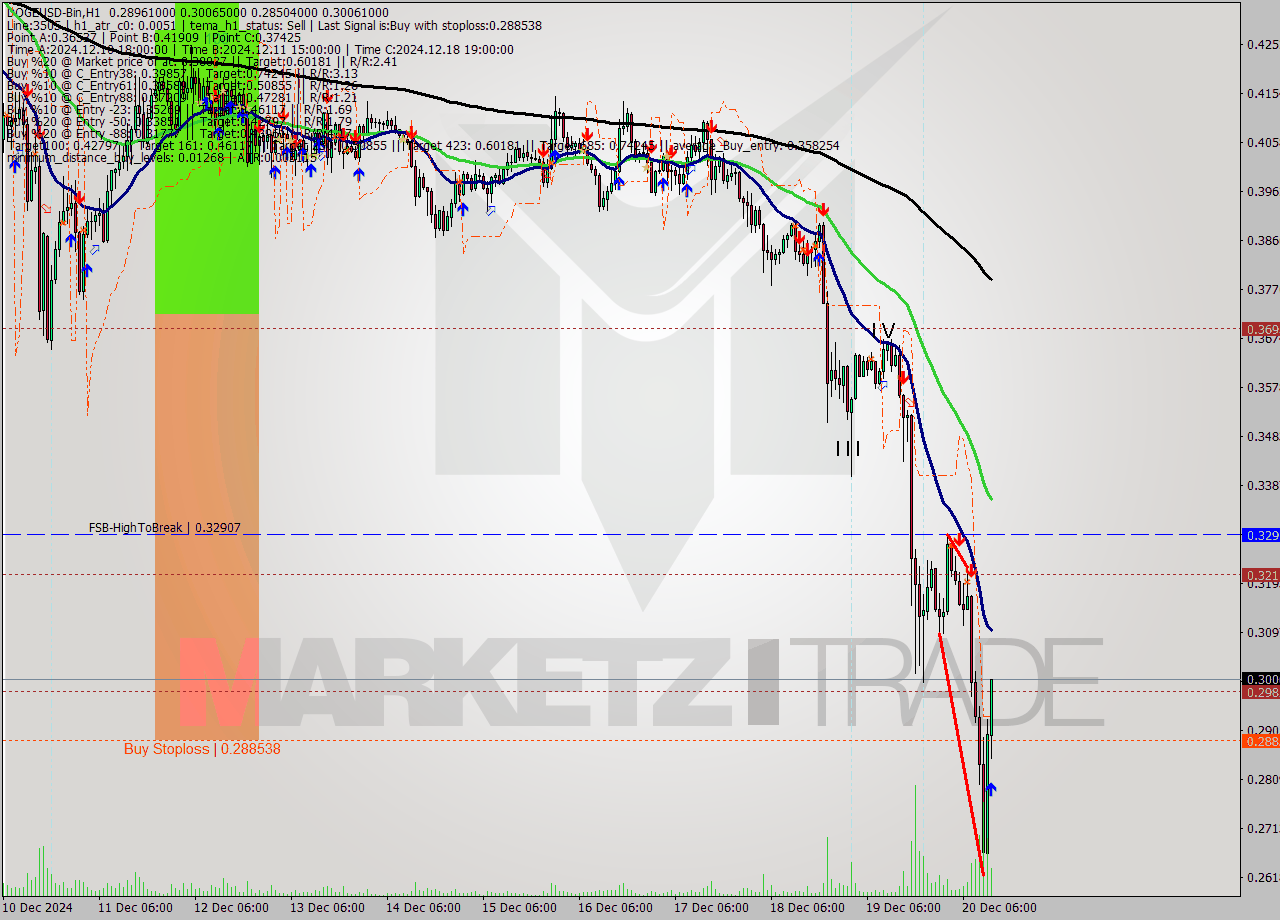Click the red downward trendline near 20 Dec
1280x920 pixels.
pos(961,754)
